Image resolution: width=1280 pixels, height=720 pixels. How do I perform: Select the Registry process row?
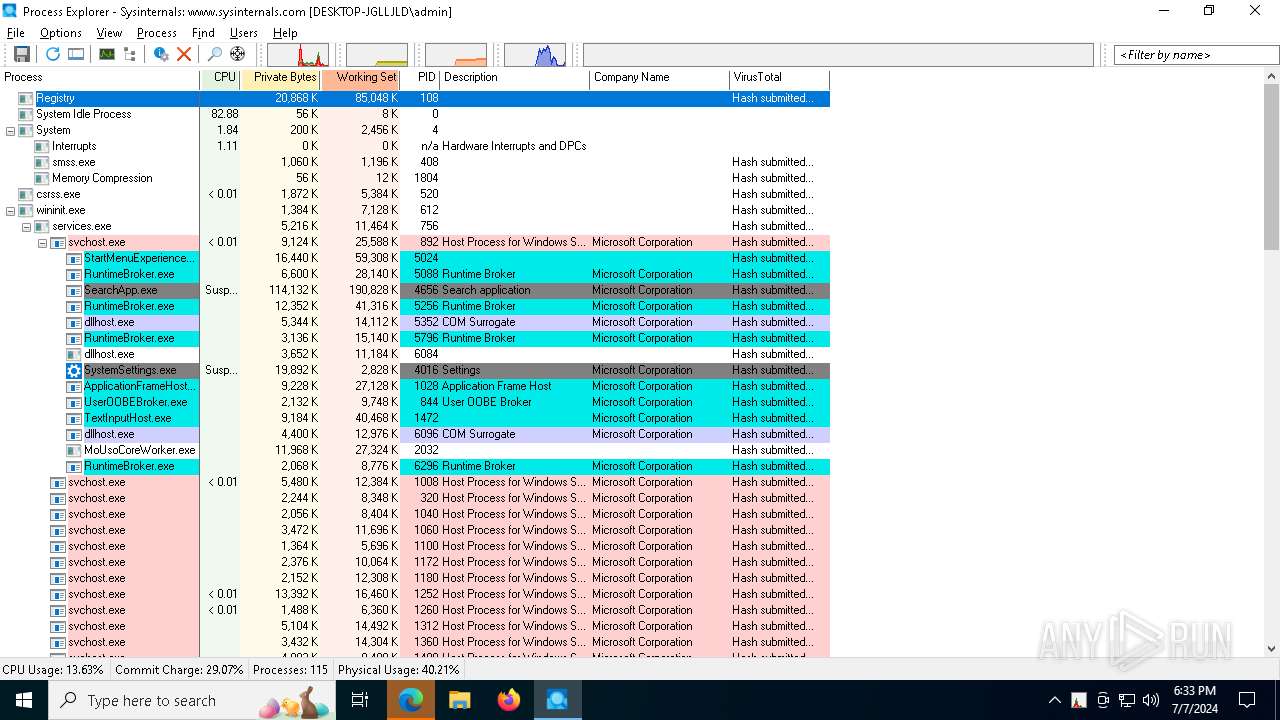pyautogui.click(x=415, y=98)
